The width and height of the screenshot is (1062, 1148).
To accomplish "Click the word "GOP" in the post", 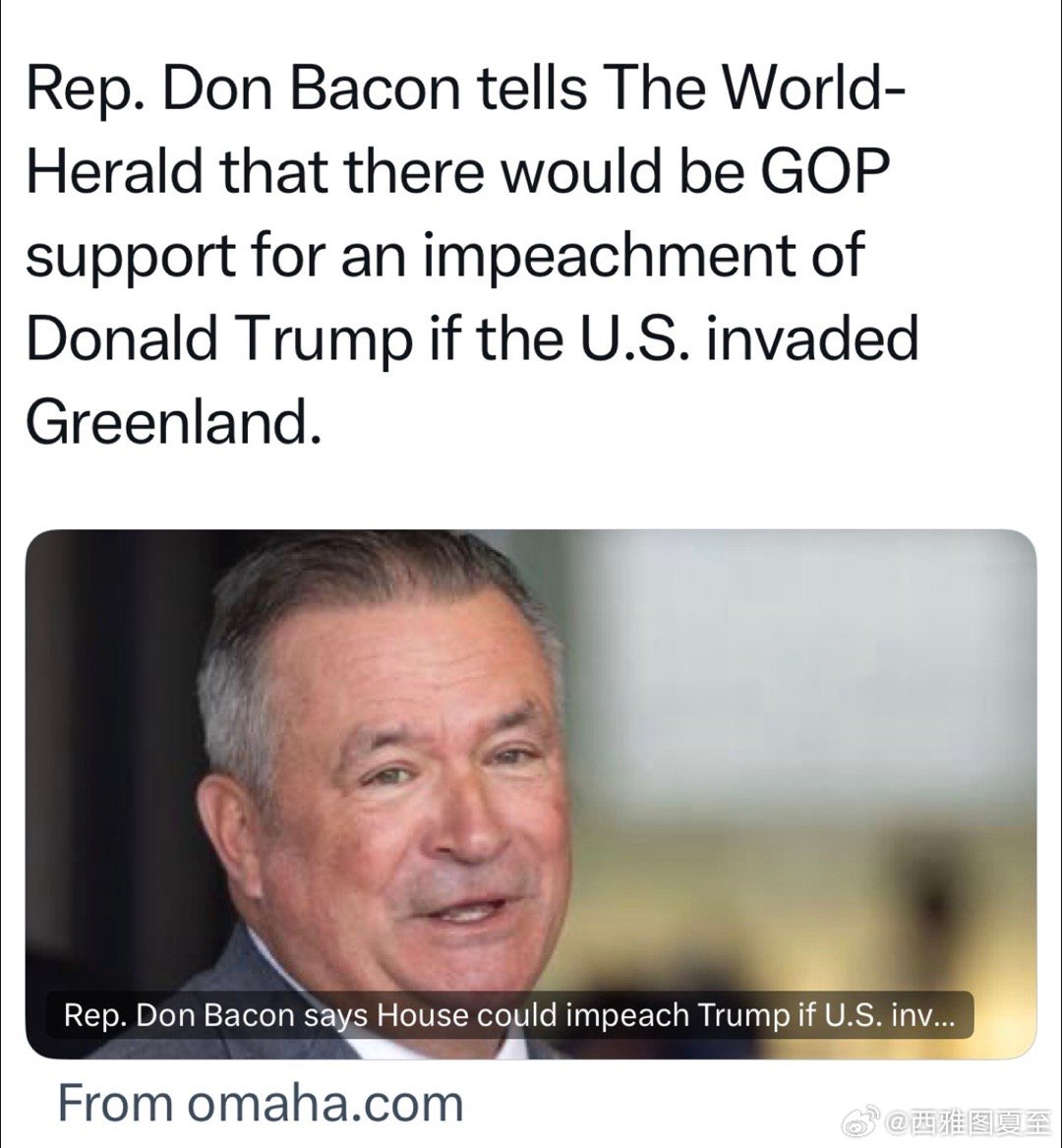I will (825, 172).
